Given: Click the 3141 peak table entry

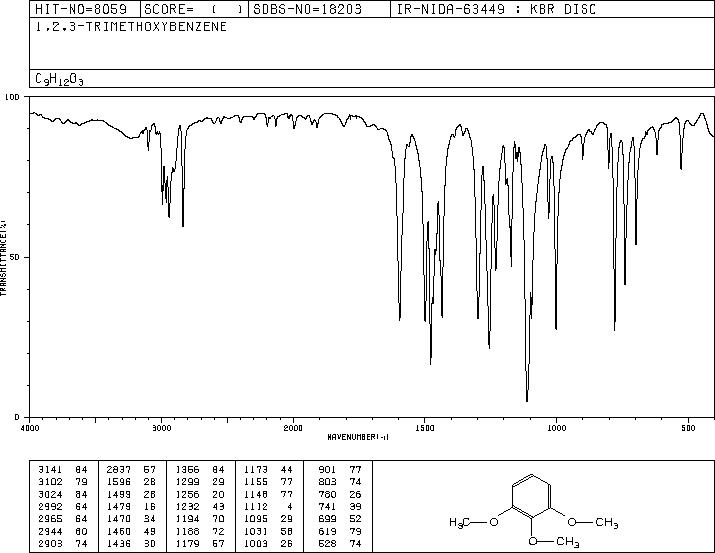Looking at the screenshot, I should (x=62, y=469).
